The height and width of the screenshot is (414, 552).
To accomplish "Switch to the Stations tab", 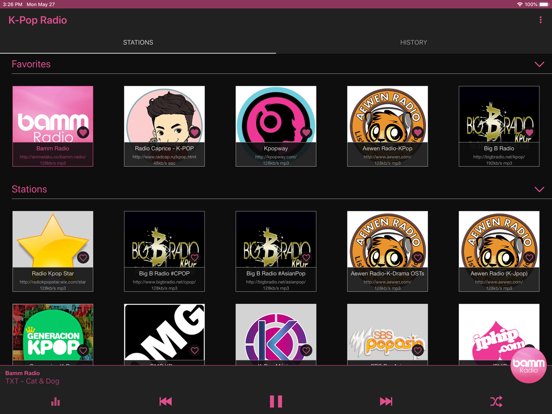I will (x=138, y=43).
